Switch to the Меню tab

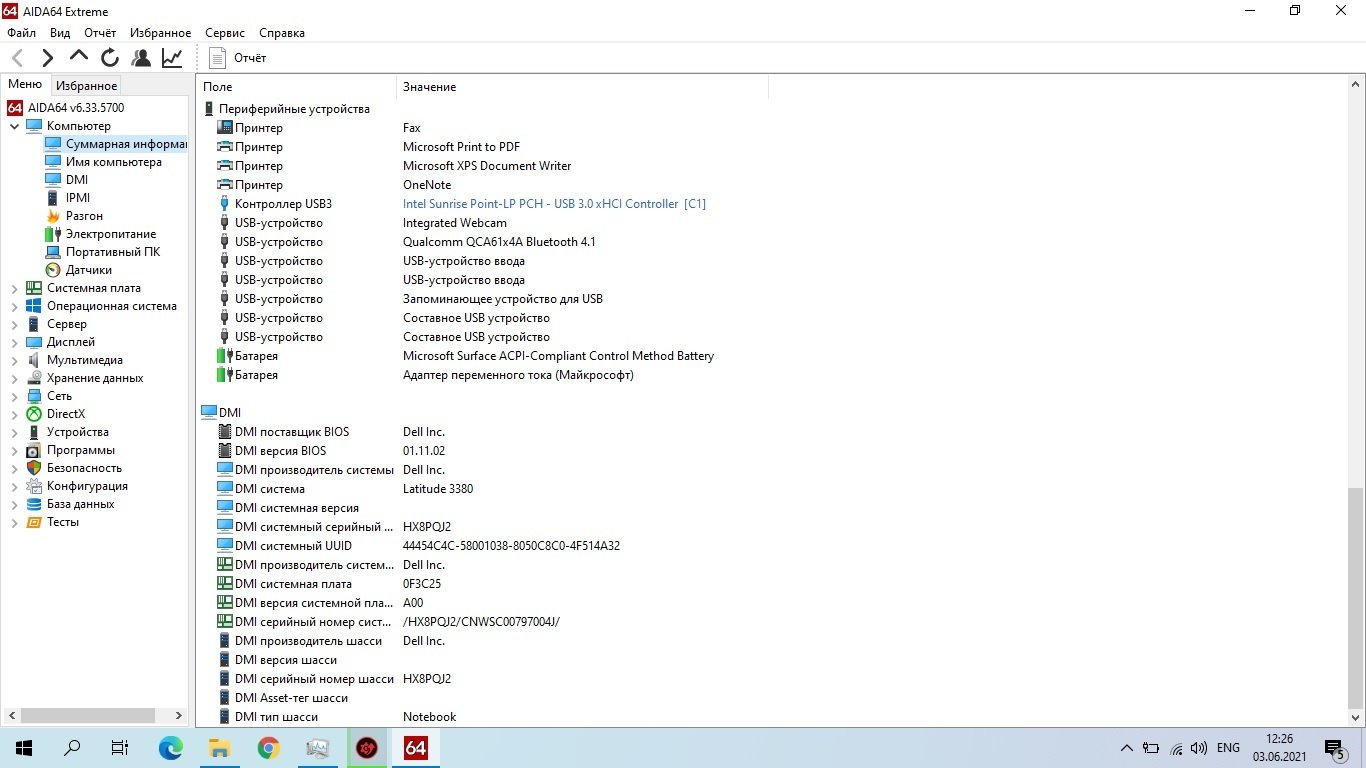[25, 84]
